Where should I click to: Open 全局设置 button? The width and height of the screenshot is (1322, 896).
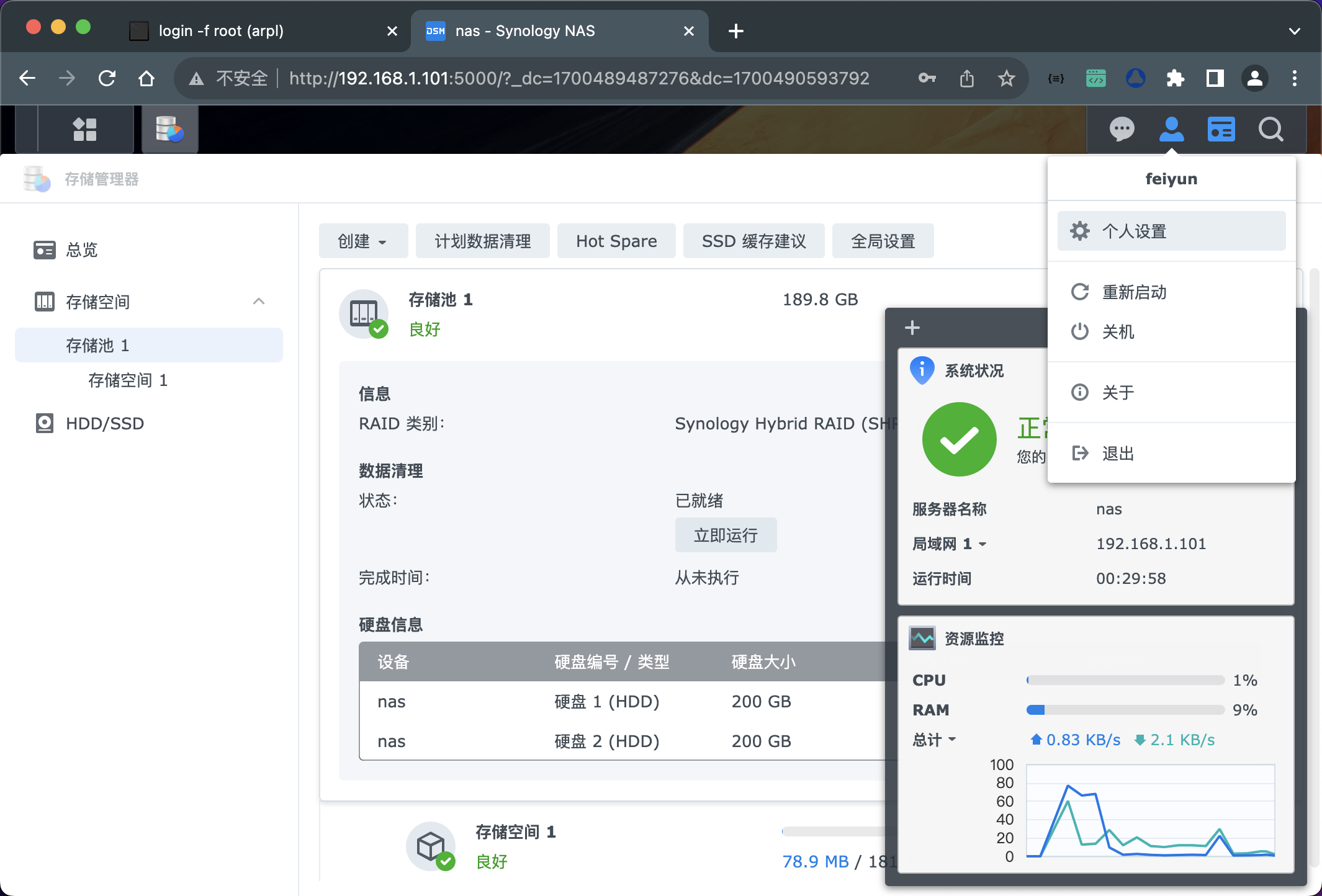(883, 241)
